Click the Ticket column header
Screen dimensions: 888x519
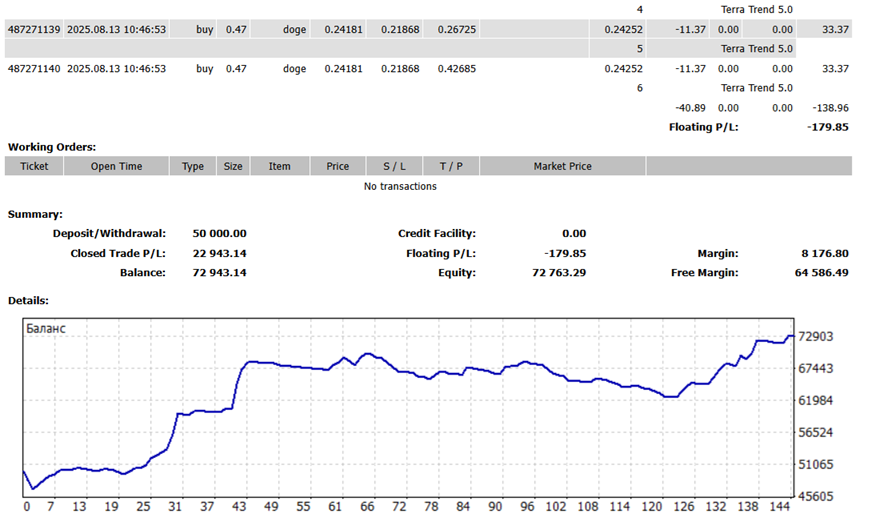(x=34, y=166)
